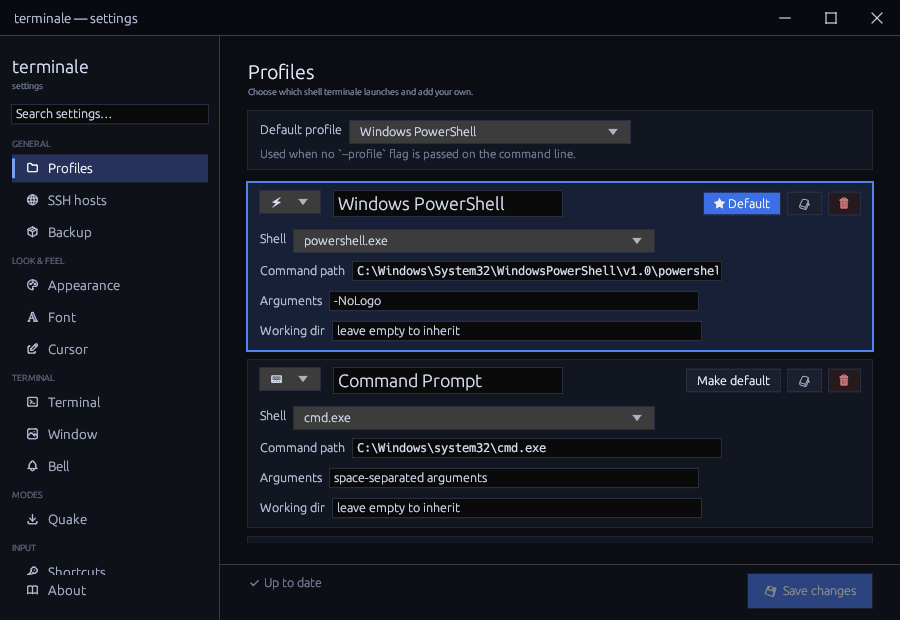Click the Save changes button

(x=810, y=591)
